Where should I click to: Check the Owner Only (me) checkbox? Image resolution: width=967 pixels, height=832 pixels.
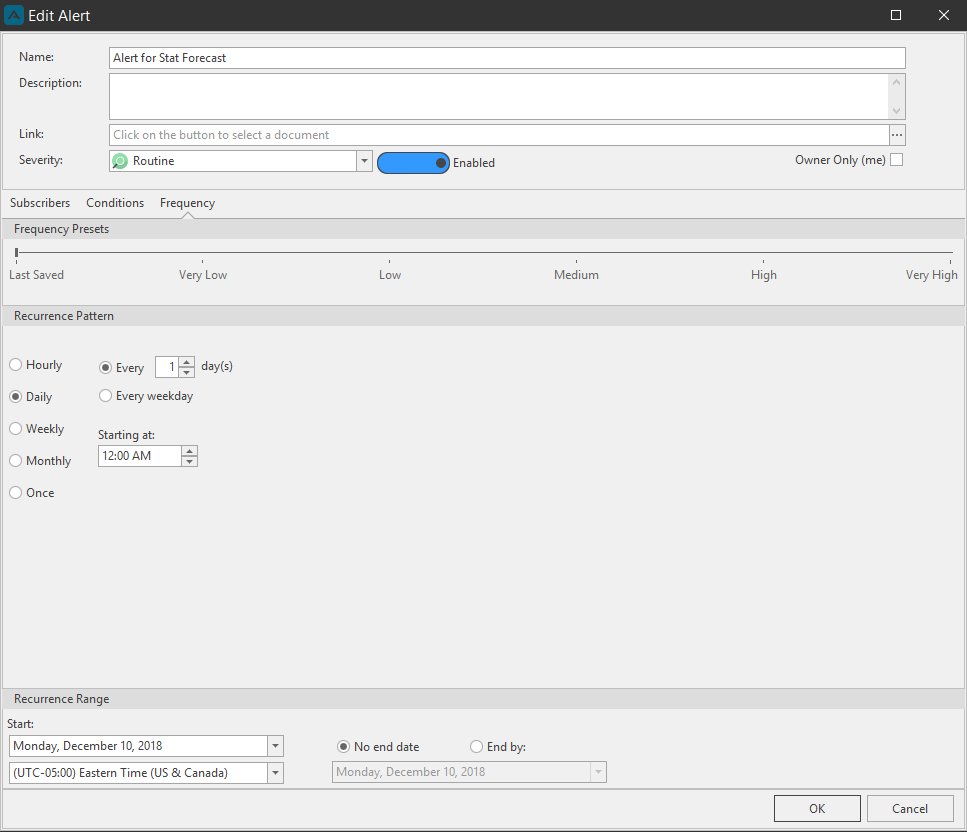897,160
